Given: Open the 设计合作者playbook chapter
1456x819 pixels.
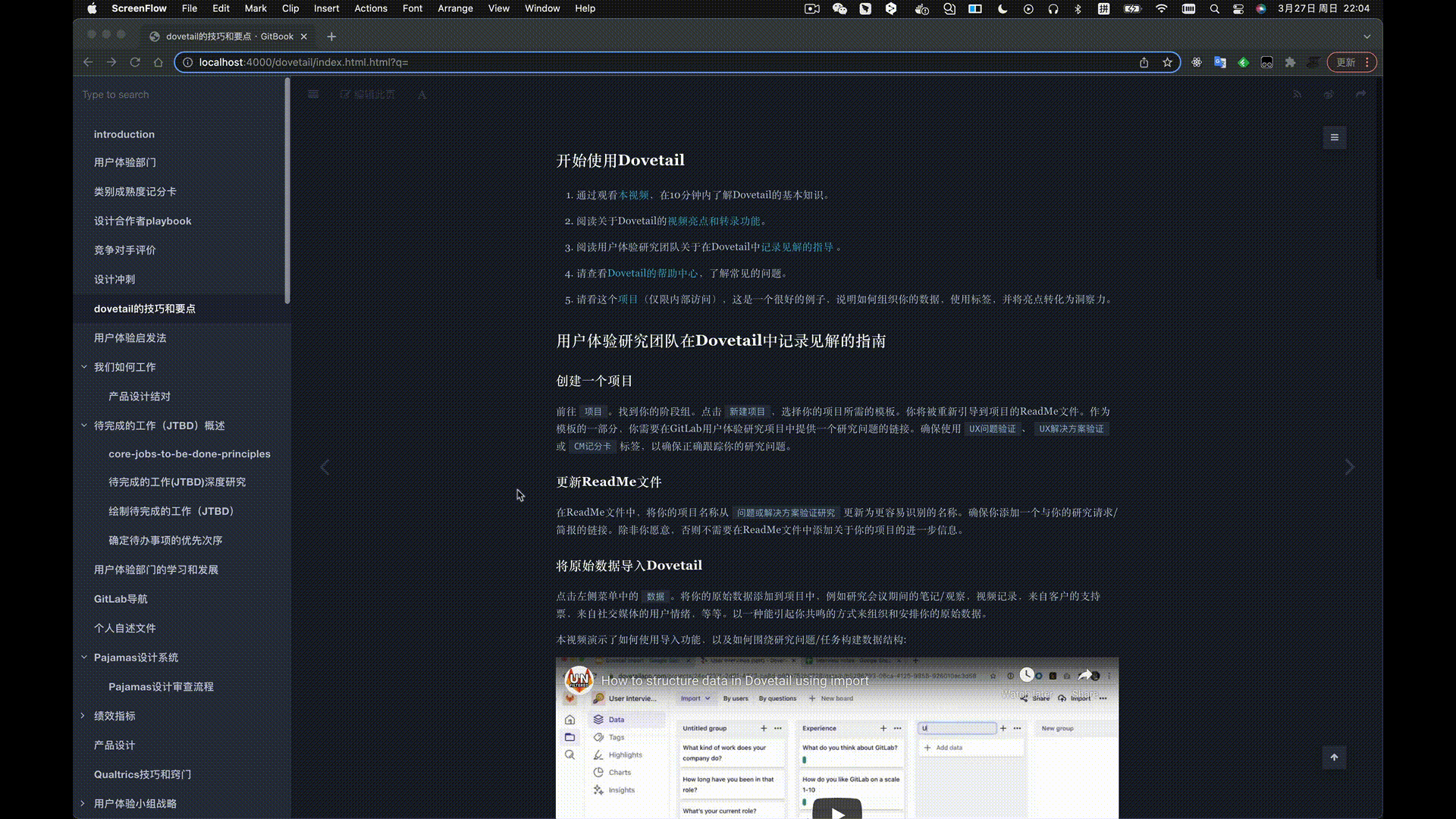Looking at the screenshot, I should (143, 221).
